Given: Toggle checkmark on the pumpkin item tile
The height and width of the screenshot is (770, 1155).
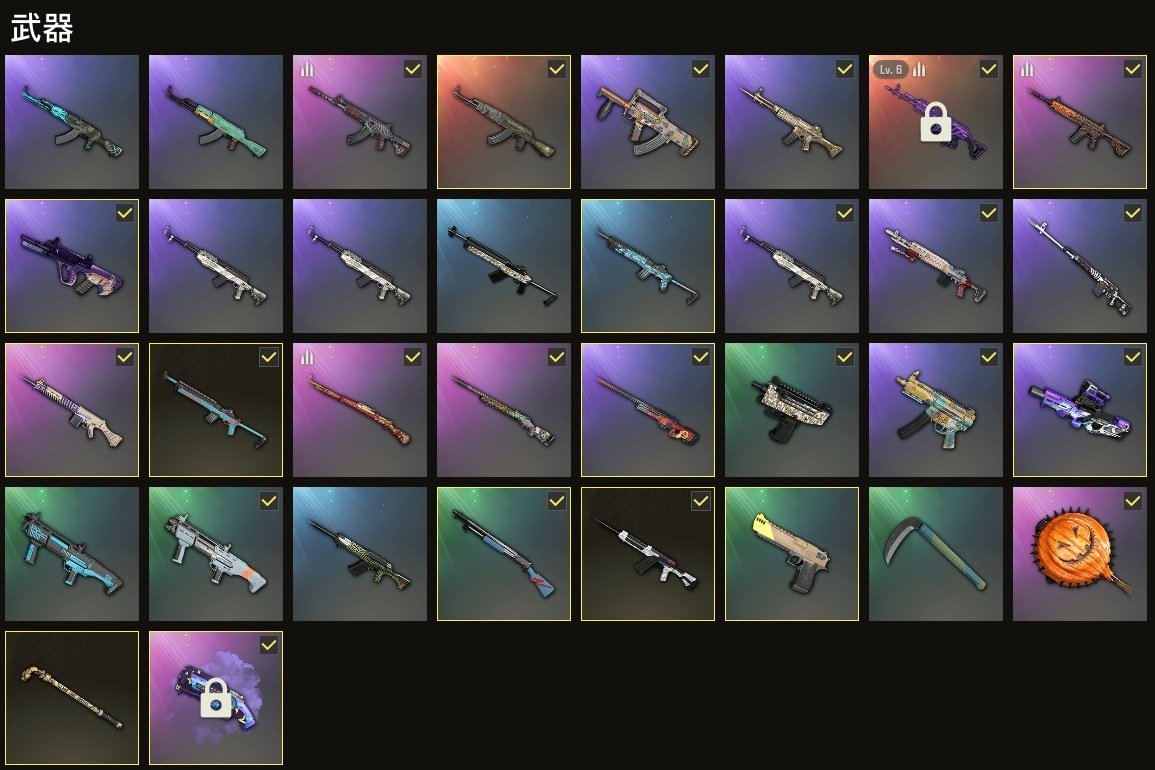Looking at the screenshot, I should 1132,501.
